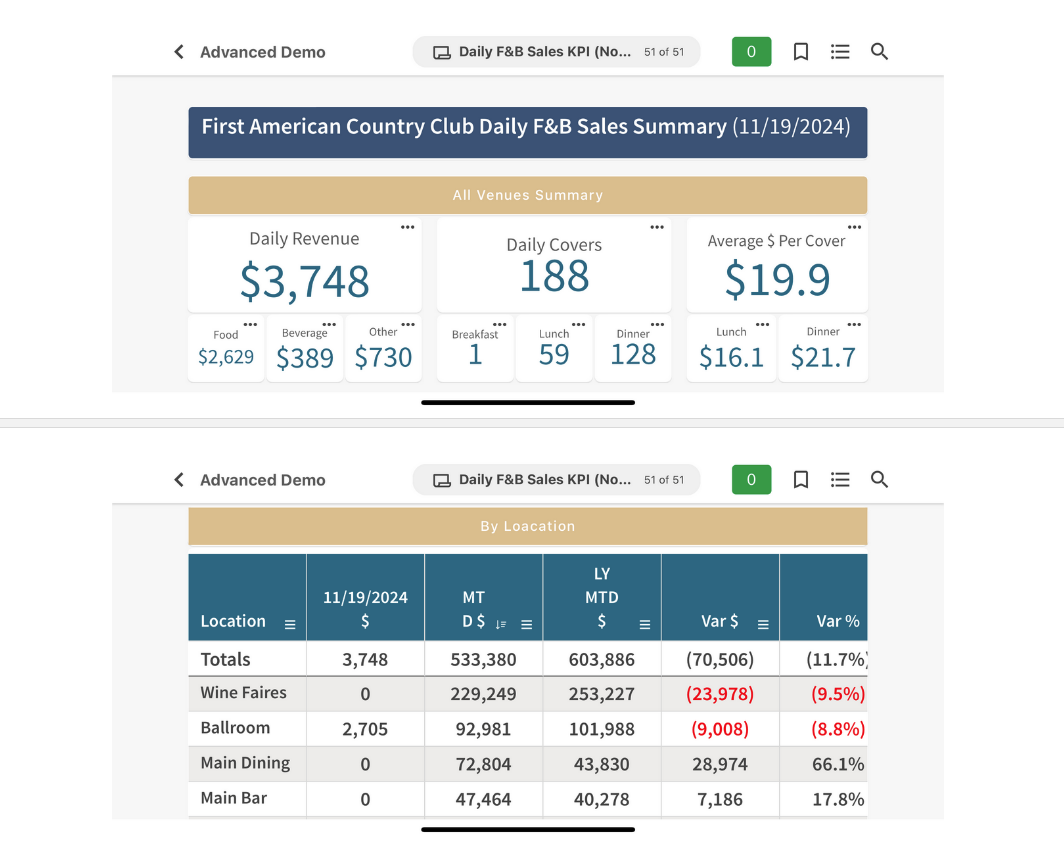Open the list view icon in the header
The width and height of the screenshot is (1064, 844).
pos(840,51)
